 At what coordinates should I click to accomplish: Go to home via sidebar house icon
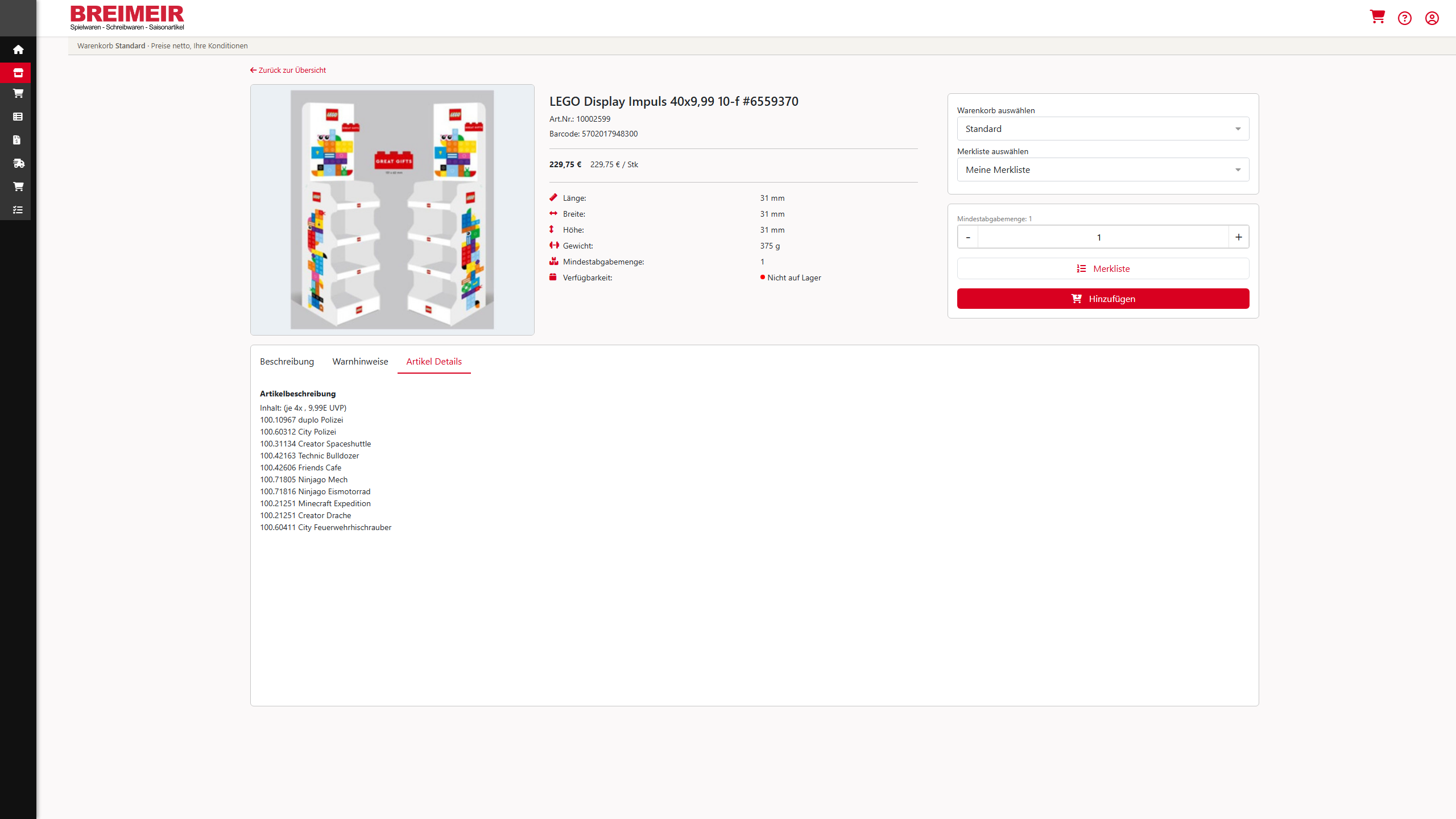coord(18,49)
